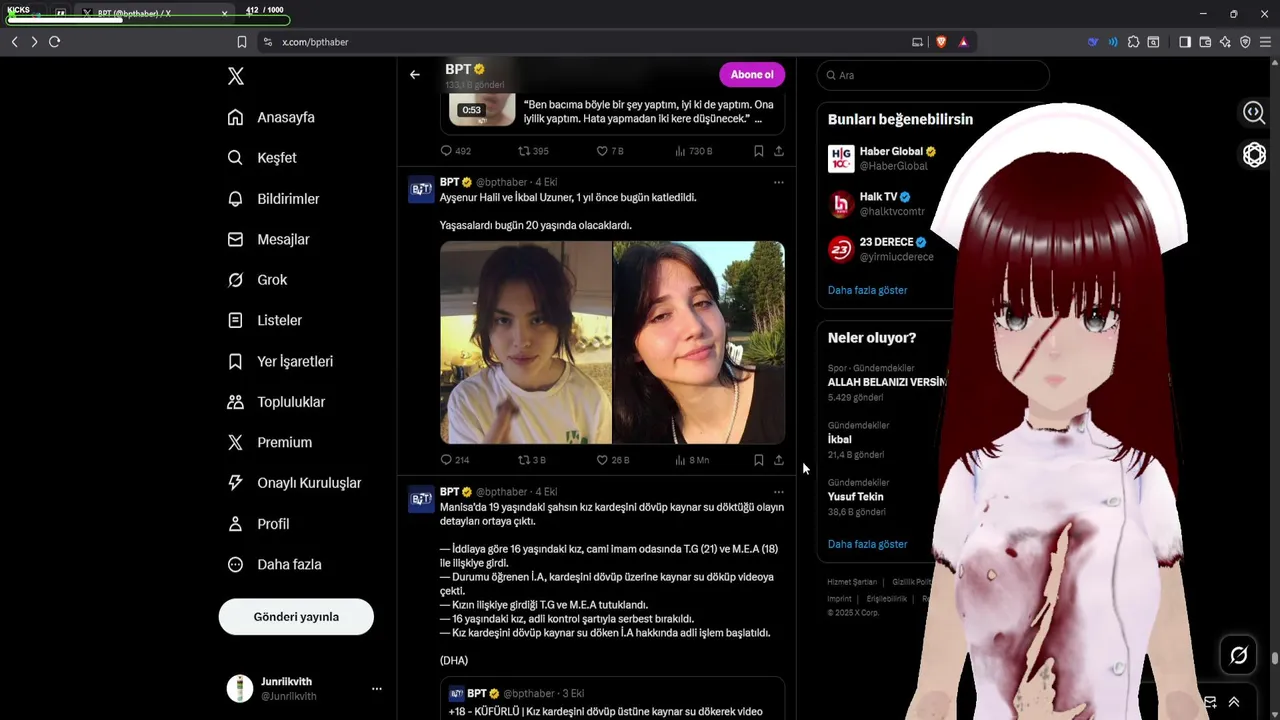Open the right photo in Ayşenur Halil post

699,342
